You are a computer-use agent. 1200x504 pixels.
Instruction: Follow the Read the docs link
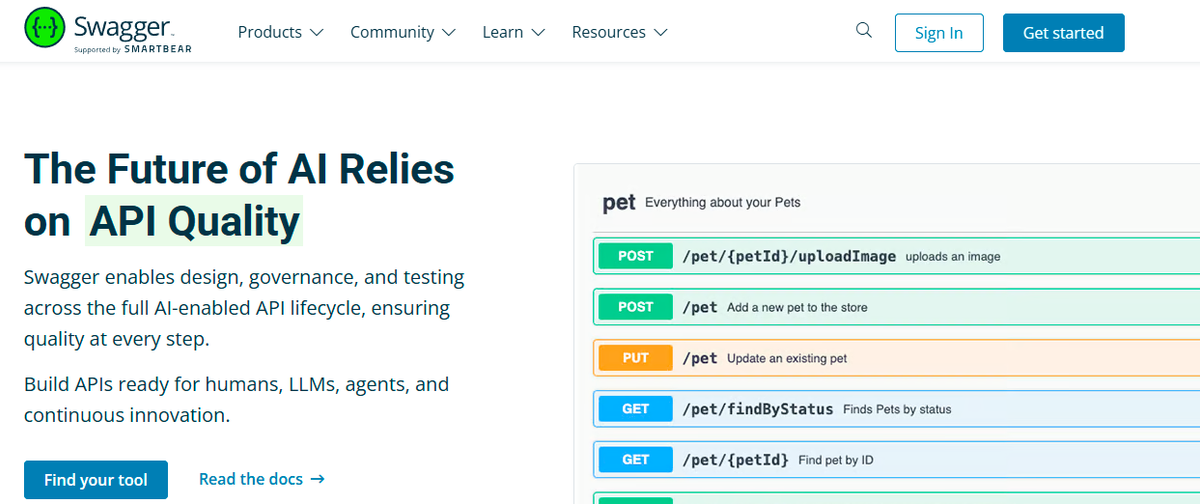click(x=262, y=479)
